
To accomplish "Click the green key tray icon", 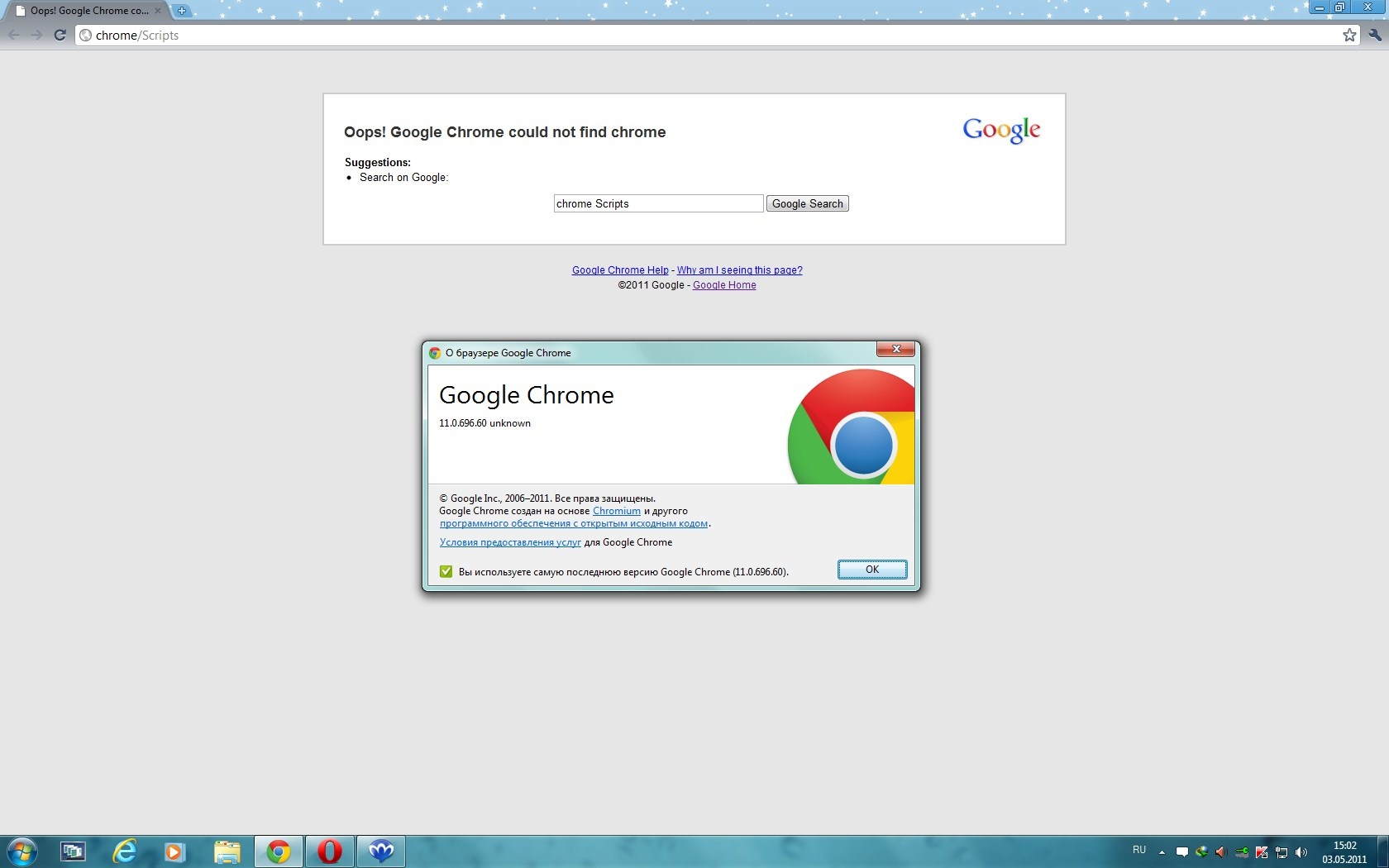I will pyautogui.click(x=1242, y=851).
